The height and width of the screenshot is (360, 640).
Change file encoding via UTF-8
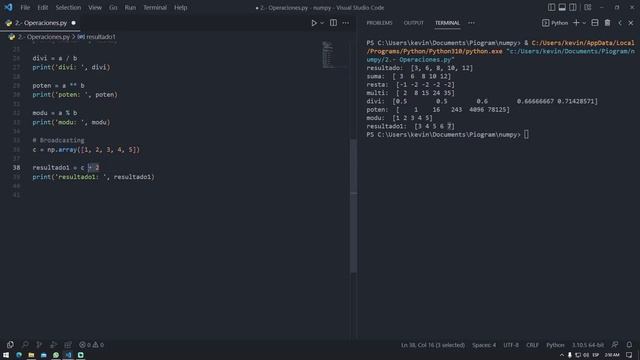[511, 345]
